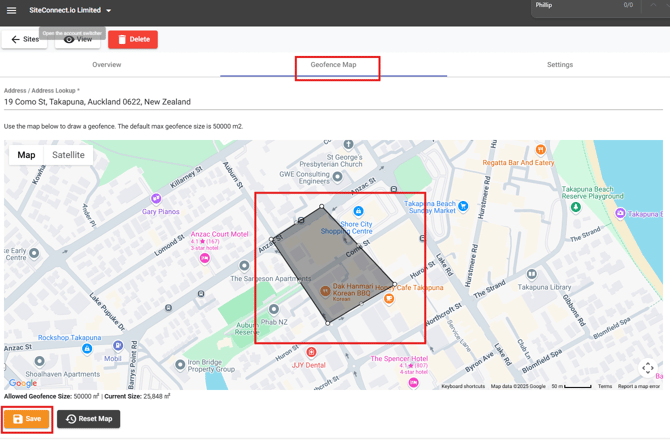Select the Geofence Map tab
Screen dimensions: 670x440
click(x=333, y=65)
